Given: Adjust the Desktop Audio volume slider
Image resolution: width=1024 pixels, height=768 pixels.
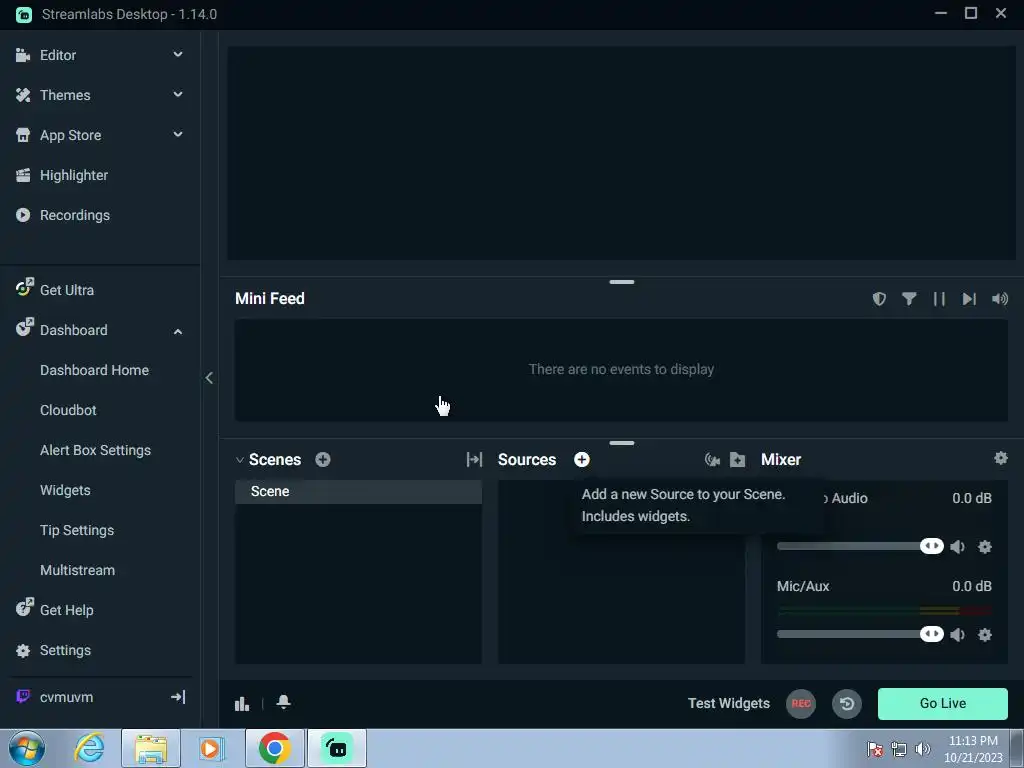Looking at the screenshot, I should tap(860, 546).
